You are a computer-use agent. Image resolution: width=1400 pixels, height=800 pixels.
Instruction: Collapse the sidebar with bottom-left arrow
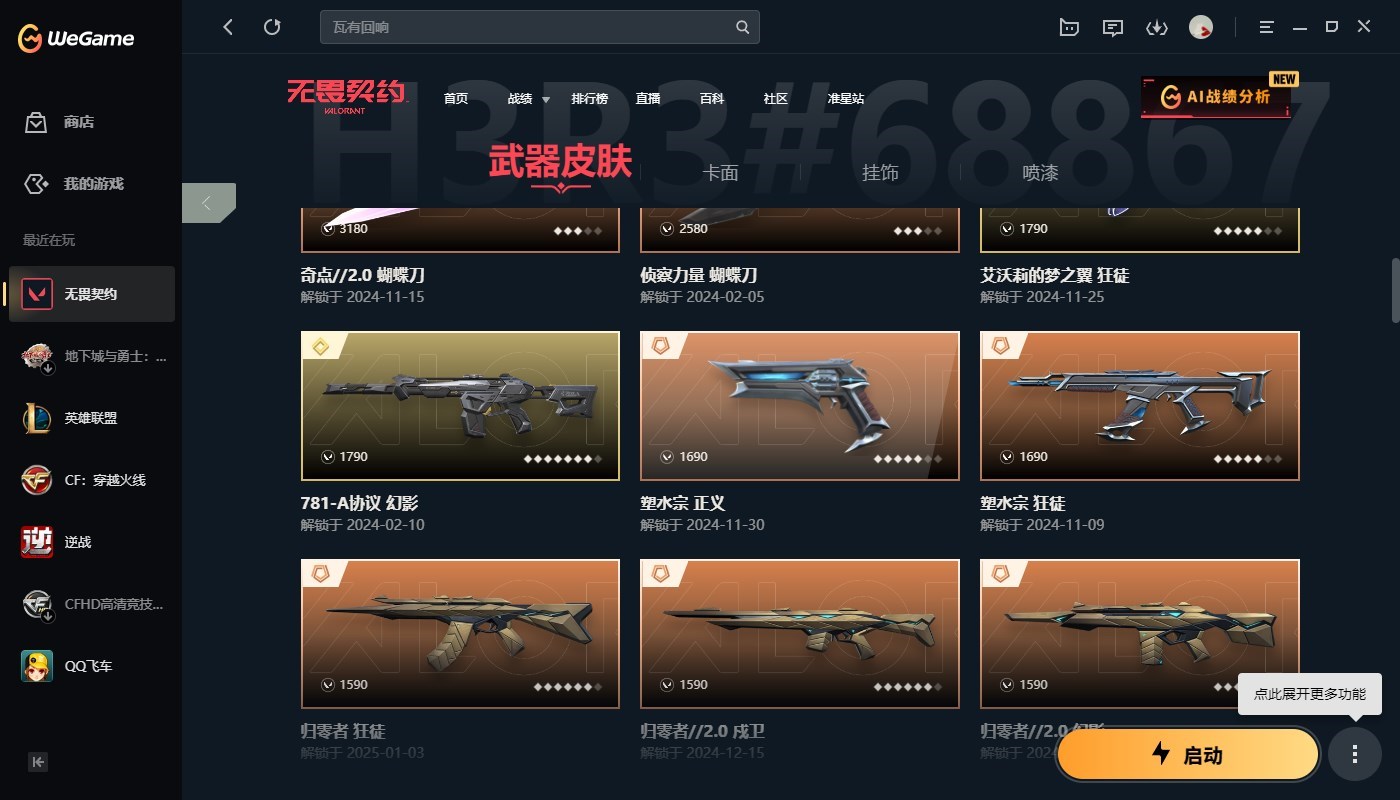pyautogui.click(x=38, y=762)
